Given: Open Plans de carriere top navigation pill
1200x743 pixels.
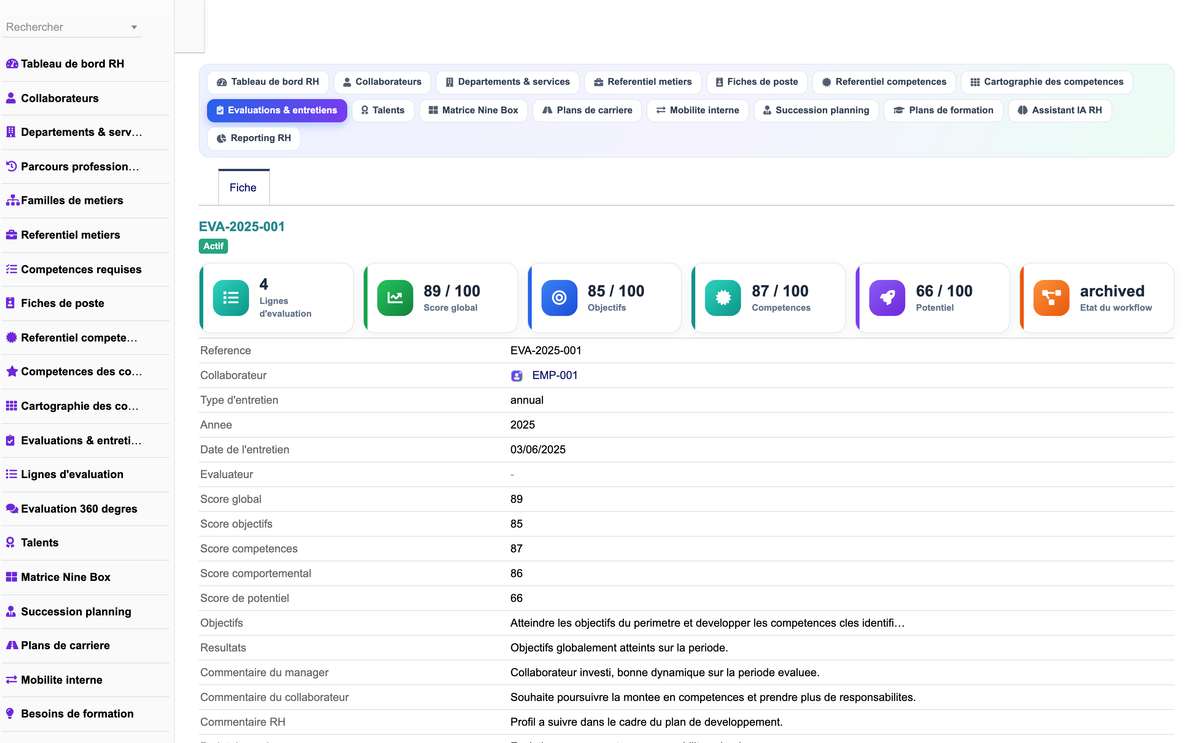Looking at the screenshot, I should click(587, 110).
